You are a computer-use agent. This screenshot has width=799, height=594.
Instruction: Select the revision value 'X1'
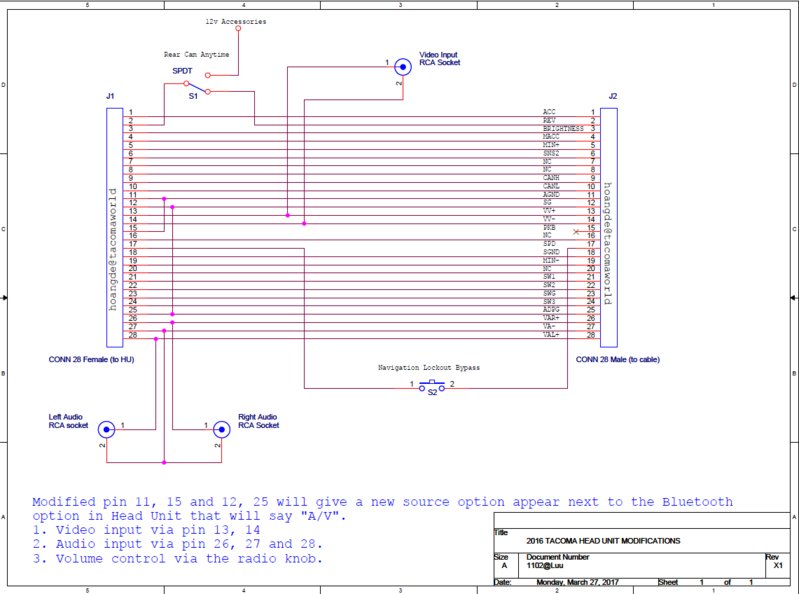pyautogui.click(x=778, y=565)
